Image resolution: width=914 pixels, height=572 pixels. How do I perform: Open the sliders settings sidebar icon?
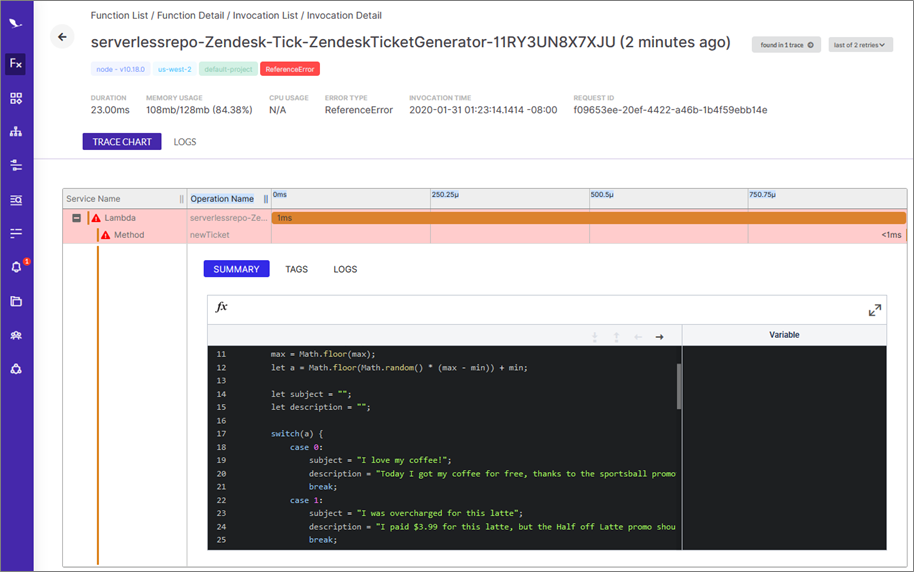click(x=16, y=166)
